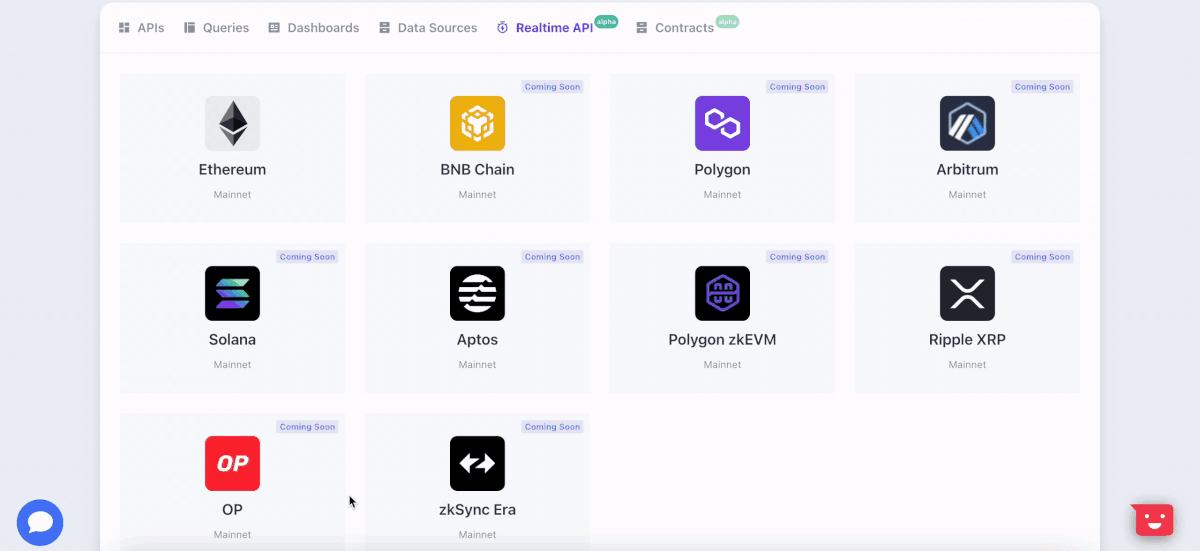1200x551 pixels.
Task: Click the Ripple XRP name label
Action: click(x=967, y=340)
